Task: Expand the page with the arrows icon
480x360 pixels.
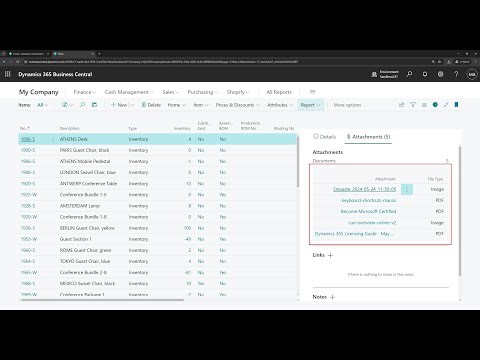Action: [x=446, y=105]
